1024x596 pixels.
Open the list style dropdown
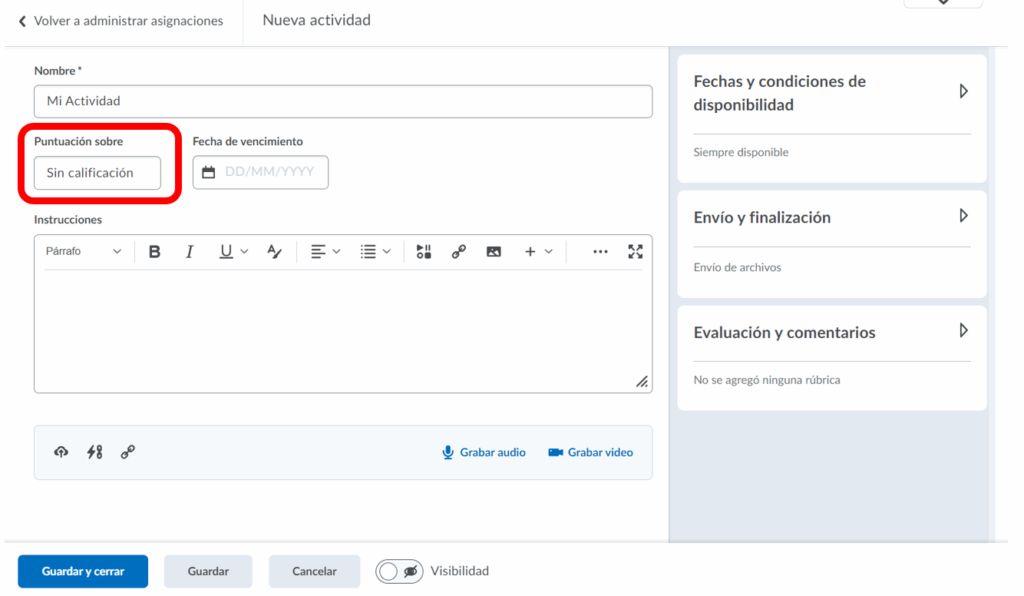375,252
